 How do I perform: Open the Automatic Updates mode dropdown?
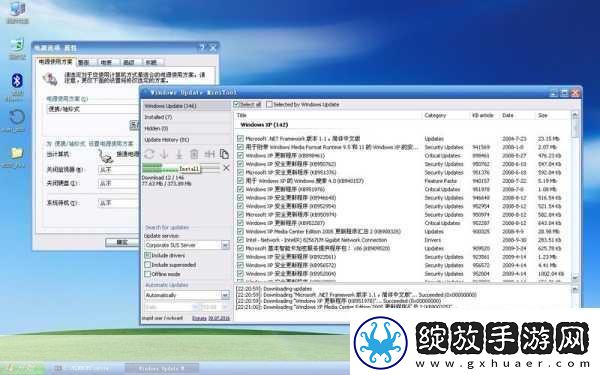tap(225, 295)
